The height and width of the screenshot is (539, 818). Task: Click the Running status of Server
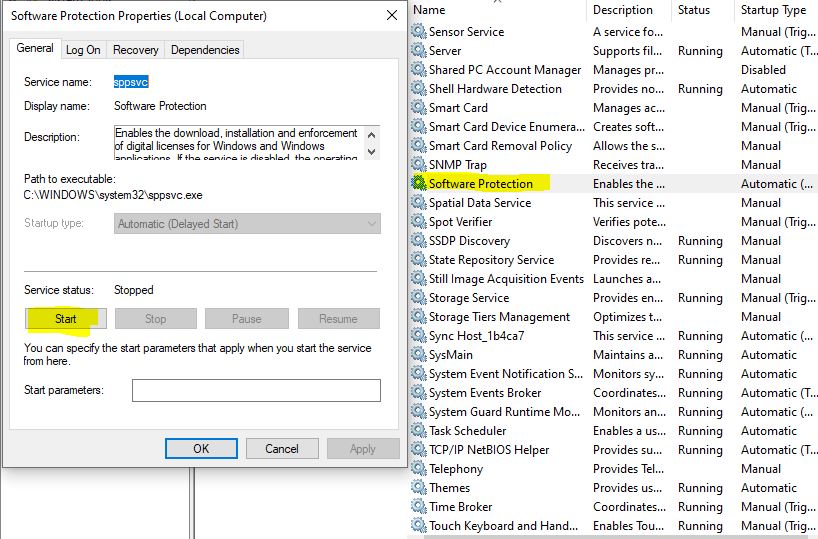[x=700, y=51]
